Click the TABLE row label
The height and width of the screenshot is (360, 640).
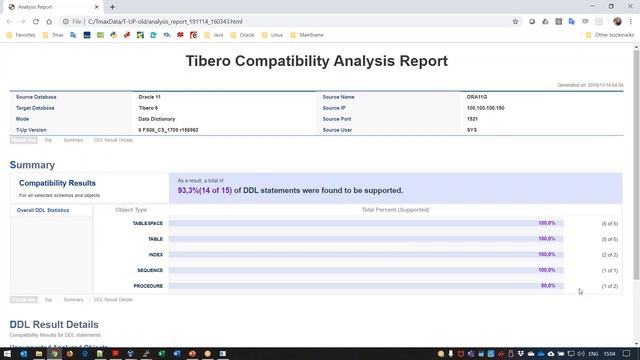(156, 239)
